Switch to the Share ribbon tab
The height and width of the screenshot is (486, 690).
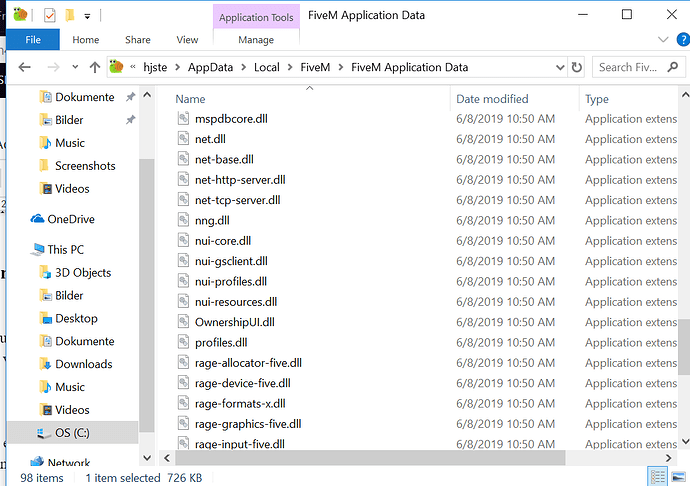138,40
